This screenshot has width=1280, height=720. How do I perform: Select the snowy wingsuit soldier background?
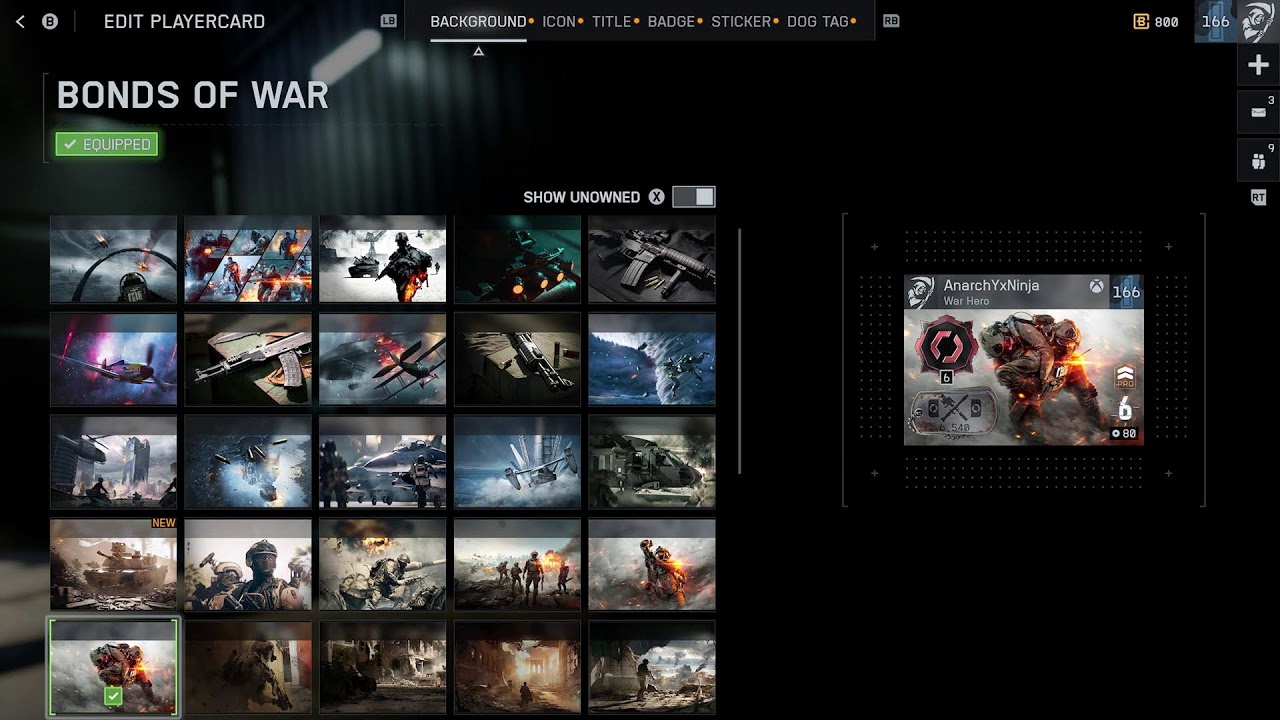652,359
